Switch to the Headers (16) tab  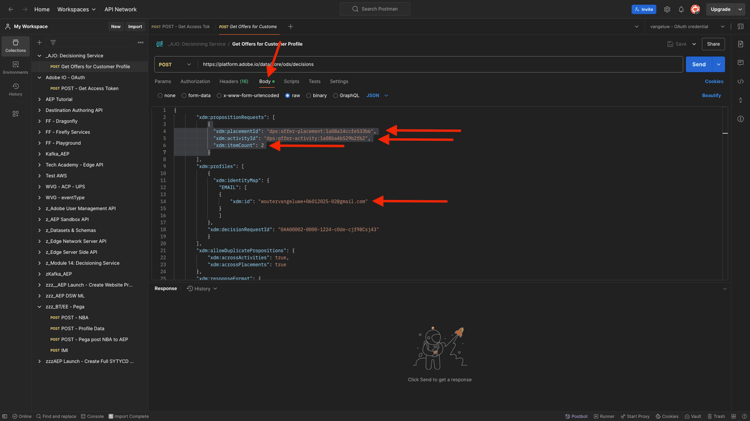pyautogui.click(x=234, y=82)
